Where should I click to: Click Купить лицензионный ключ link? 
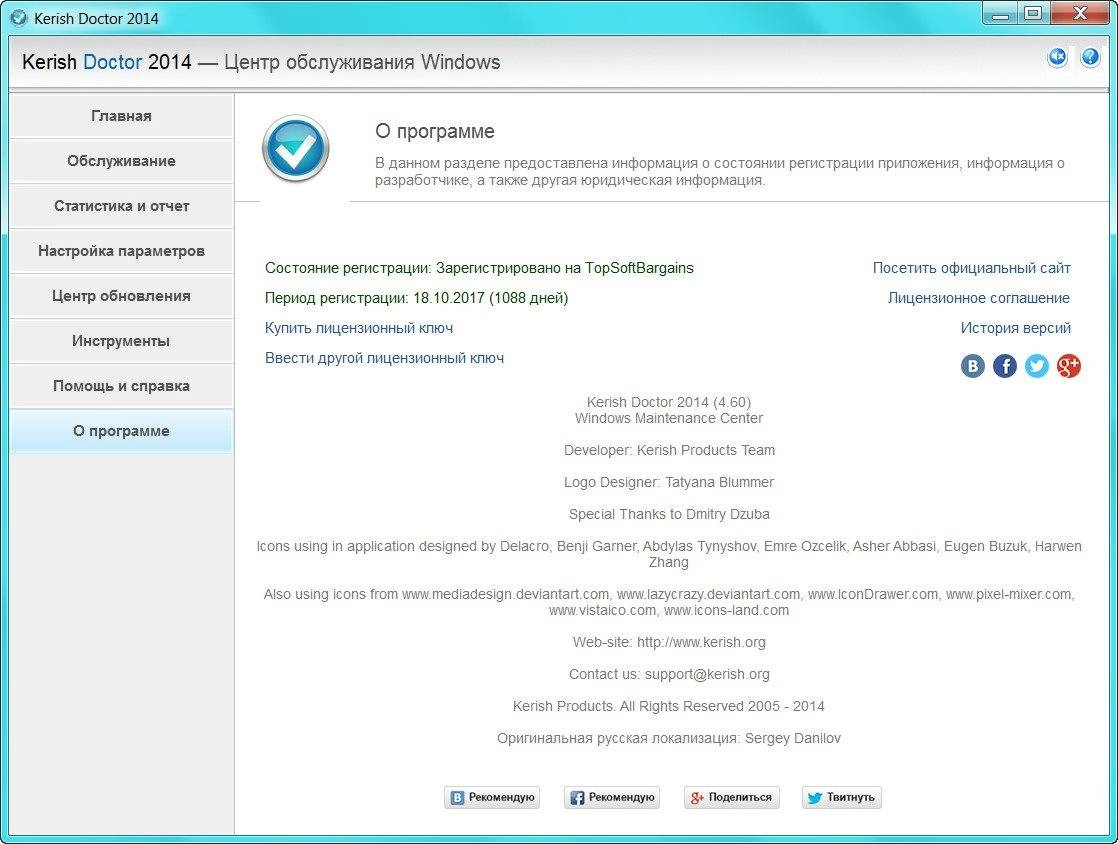359,328
